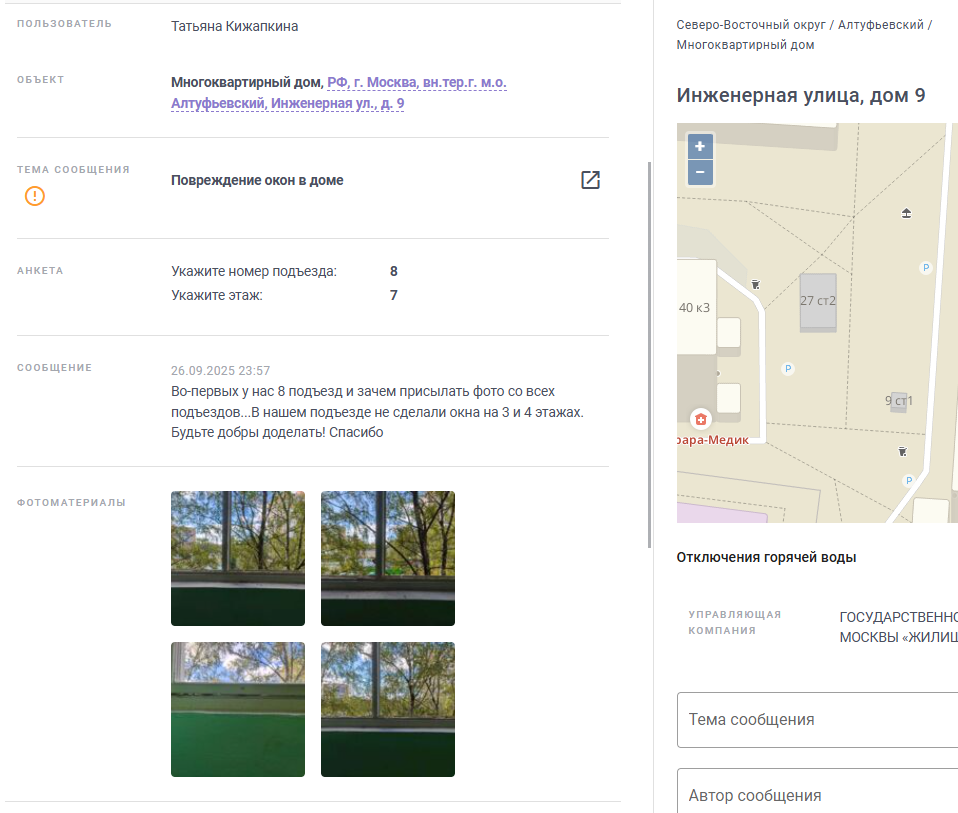Click the Отключения горячей воды heading
Viewport: 958px width, 813px height.
pos(766,557)
